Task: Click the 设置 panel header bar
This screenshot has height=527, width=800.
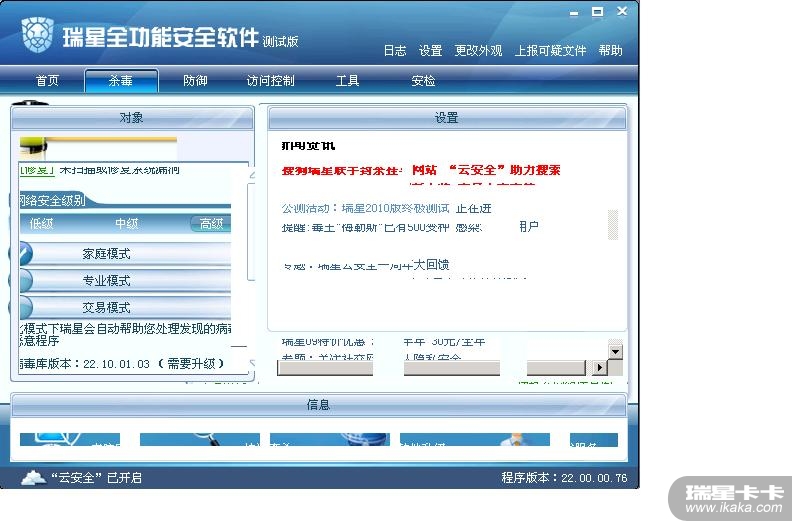Action: point(447,118)
